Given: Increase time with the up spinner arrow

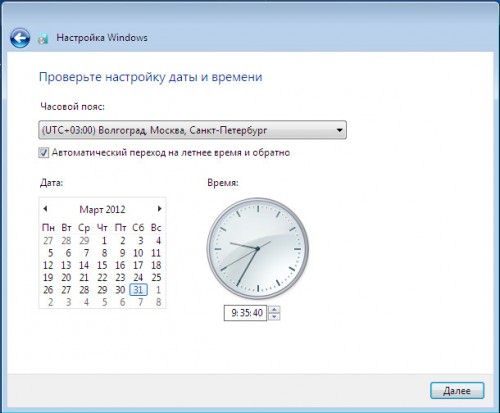Looking at the screenshot, I should coord(274,310).
